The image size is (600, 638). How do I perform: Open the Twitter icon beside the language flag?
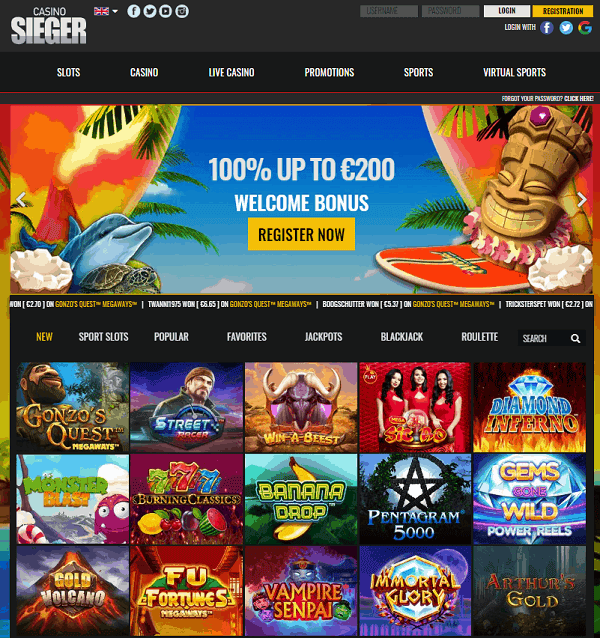[x=150, y=11]
